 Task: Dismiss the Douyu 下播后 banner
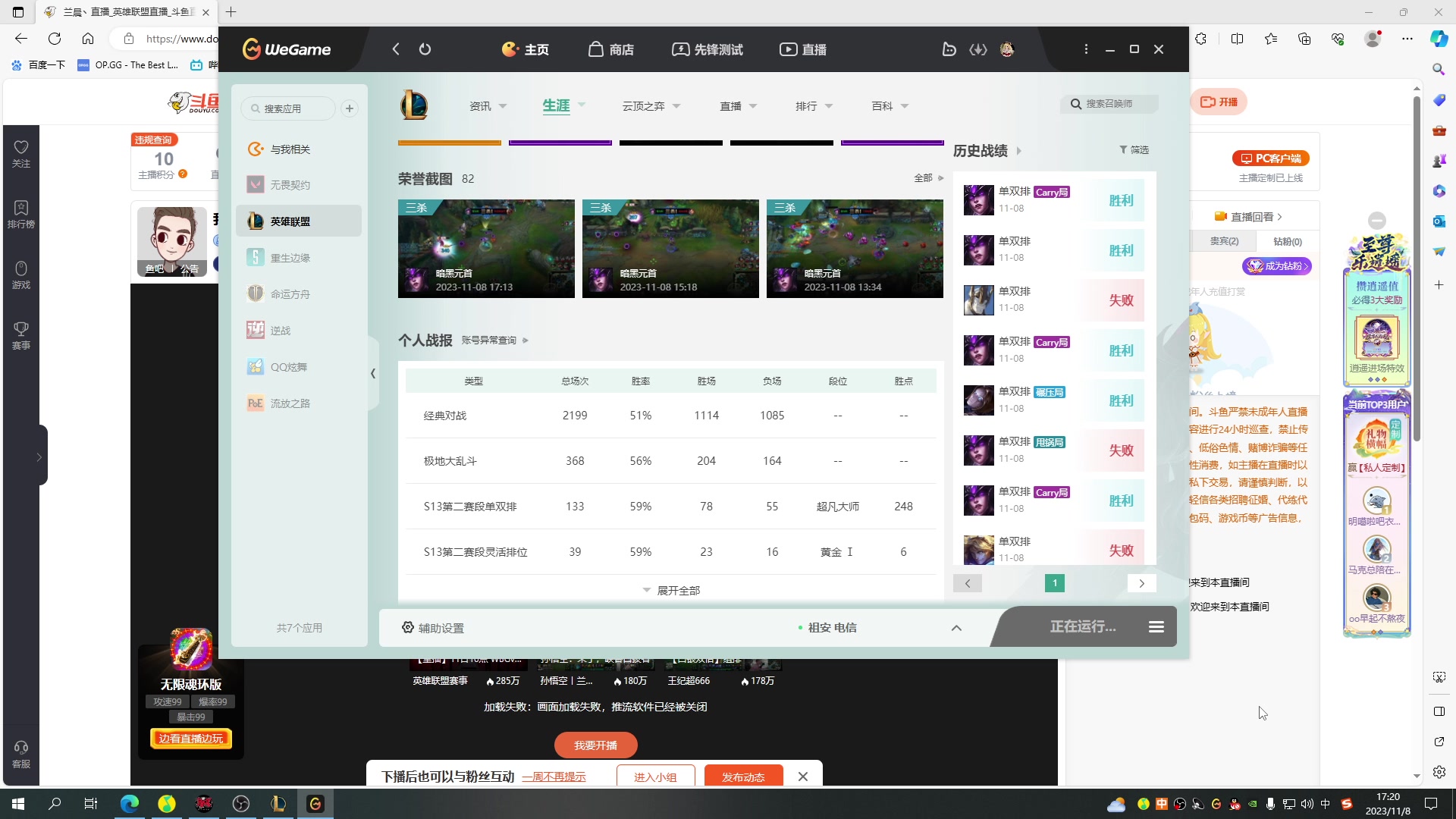tap(803, 777)
